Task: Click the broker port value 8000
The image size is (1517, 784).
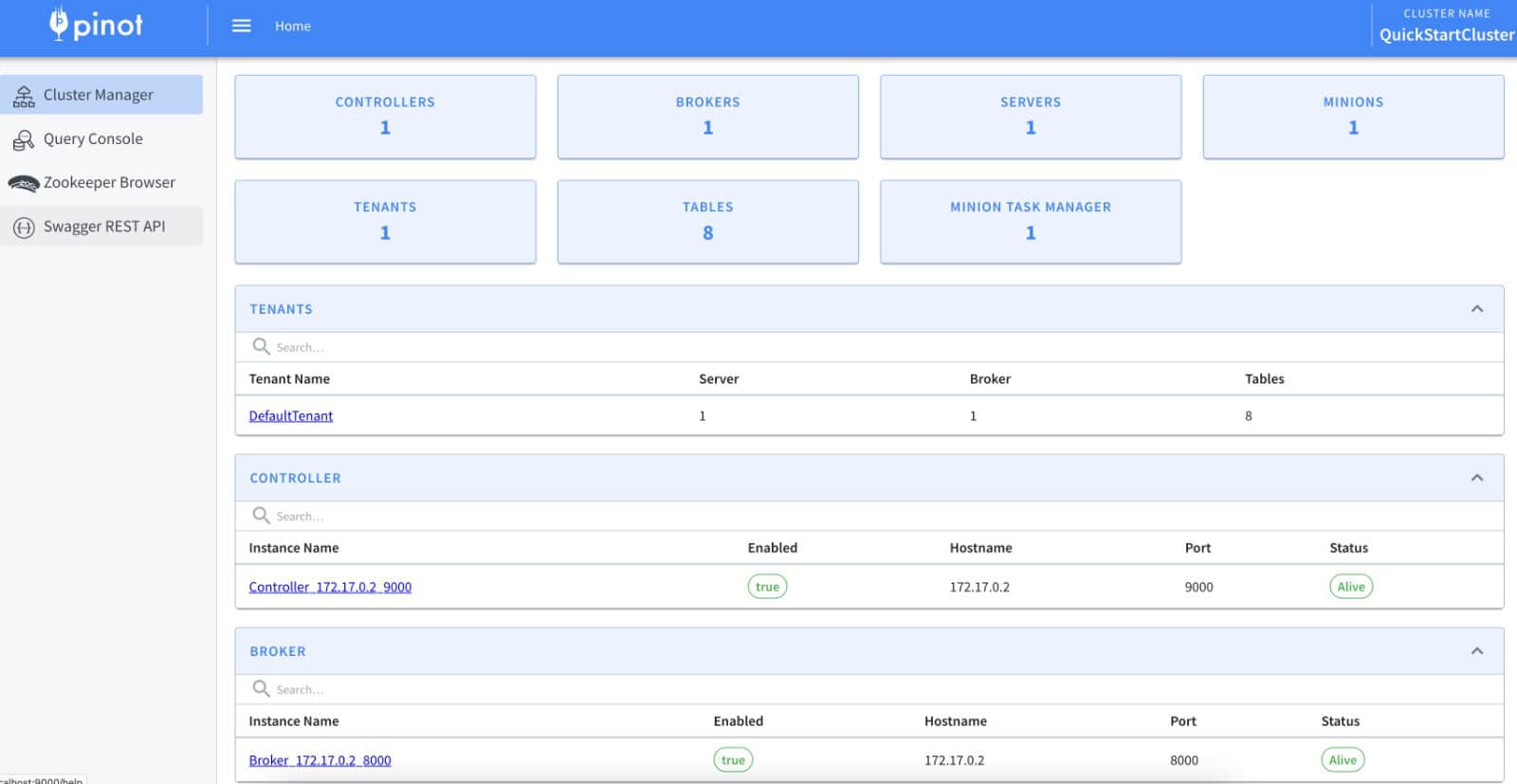Action: pos(1183,760)
